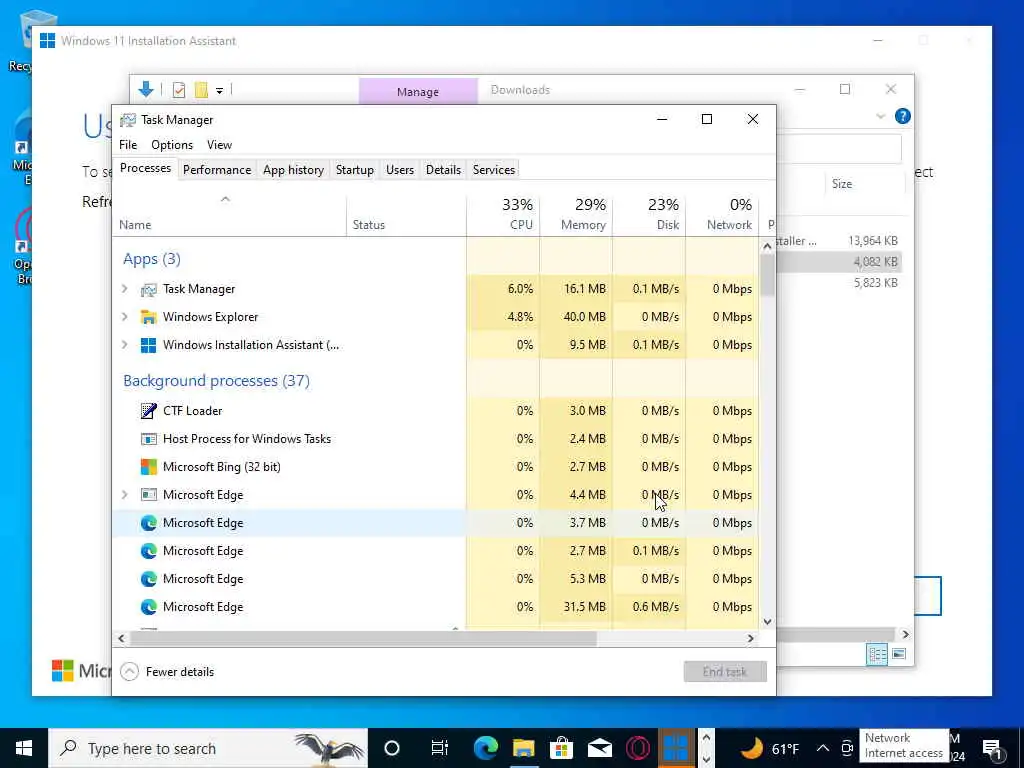Image resolution: width=1024 pixels, height=768 pixels.
Task: Sort processes by CPU column
Action: tap(504, 214)
